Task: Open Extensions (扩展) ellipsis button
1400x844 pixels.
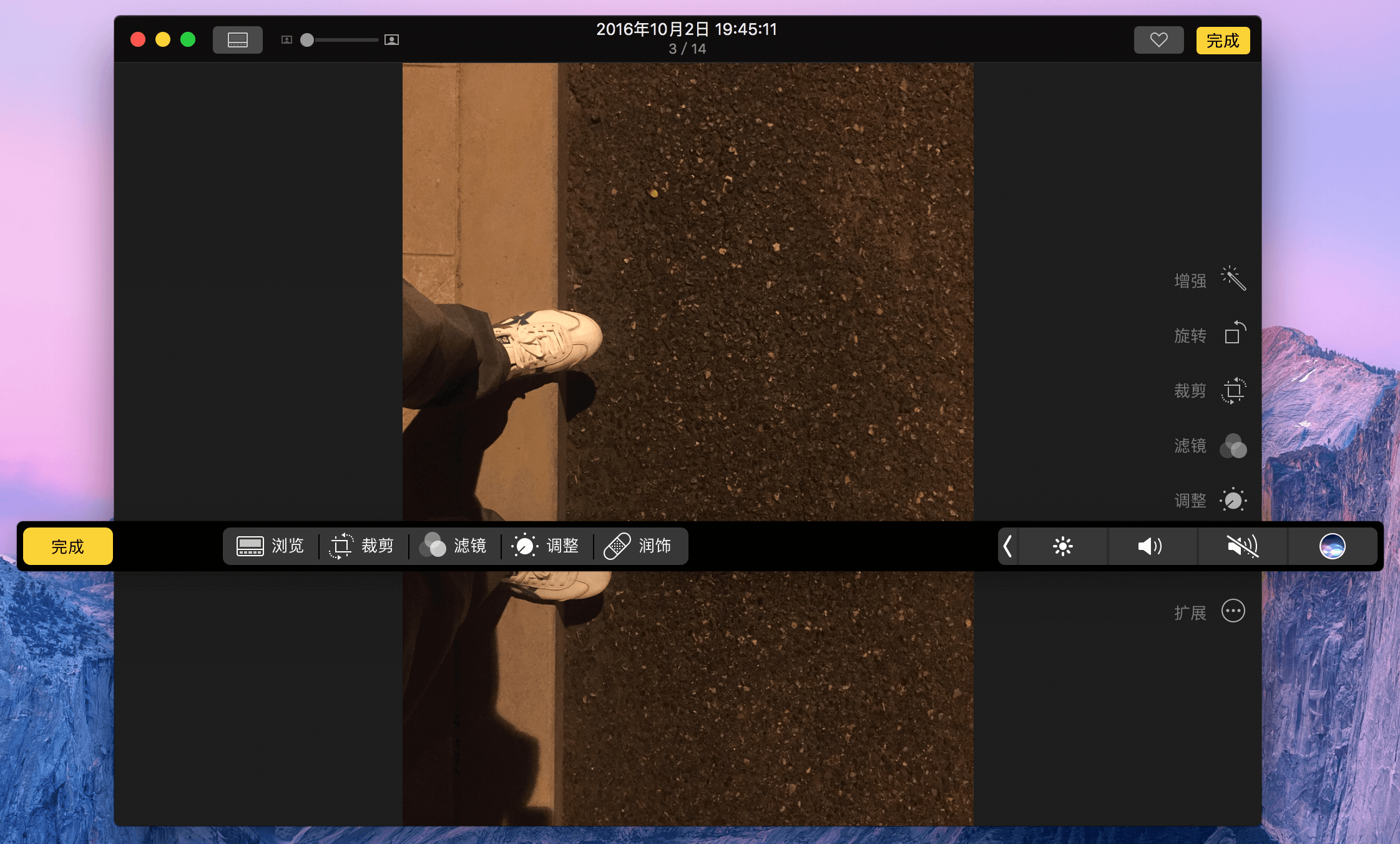Action: pos(1210,611)
